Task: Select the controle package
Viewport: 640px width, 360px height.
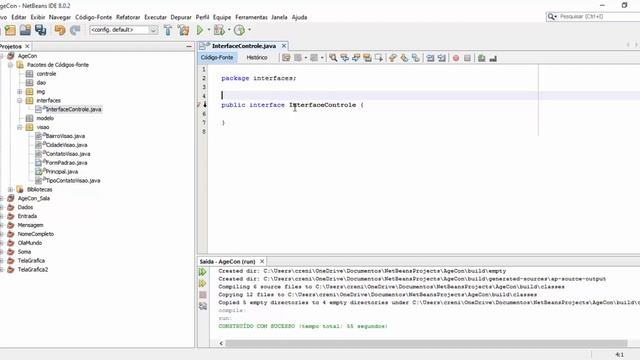Action: (x=46, y=74)
